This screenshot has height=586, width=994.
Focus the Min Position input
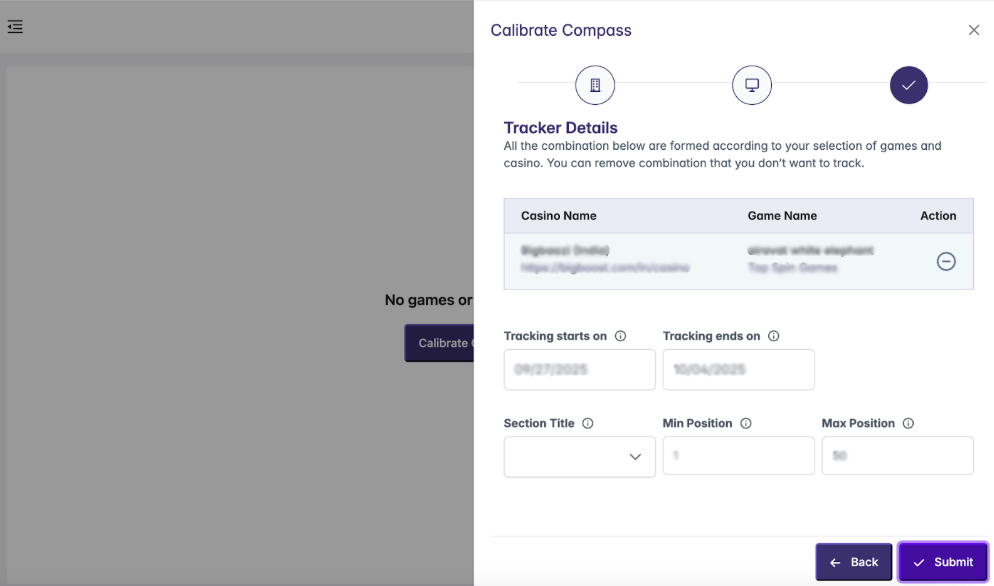click(738, 456)
